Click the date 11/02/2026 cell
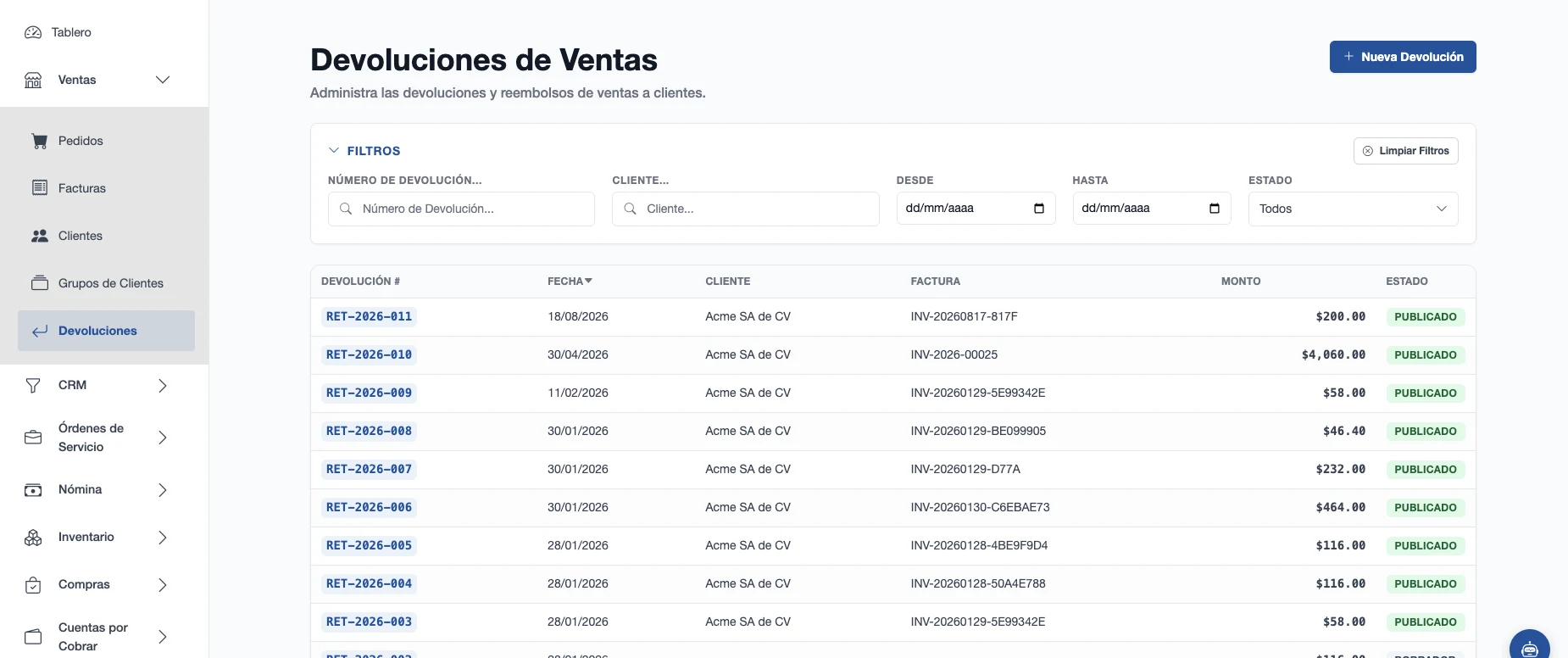 click(578, 393)
